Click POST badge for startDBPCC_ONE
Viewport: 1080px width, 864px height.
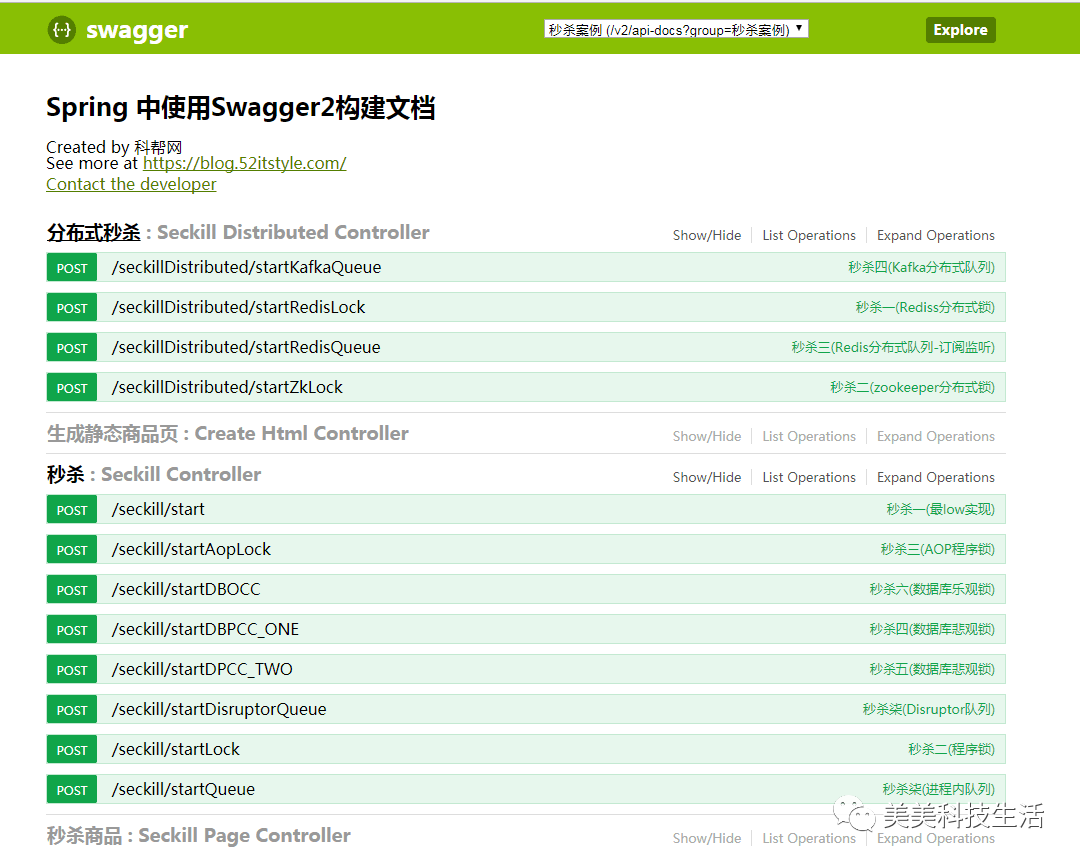tap(72, 629)
